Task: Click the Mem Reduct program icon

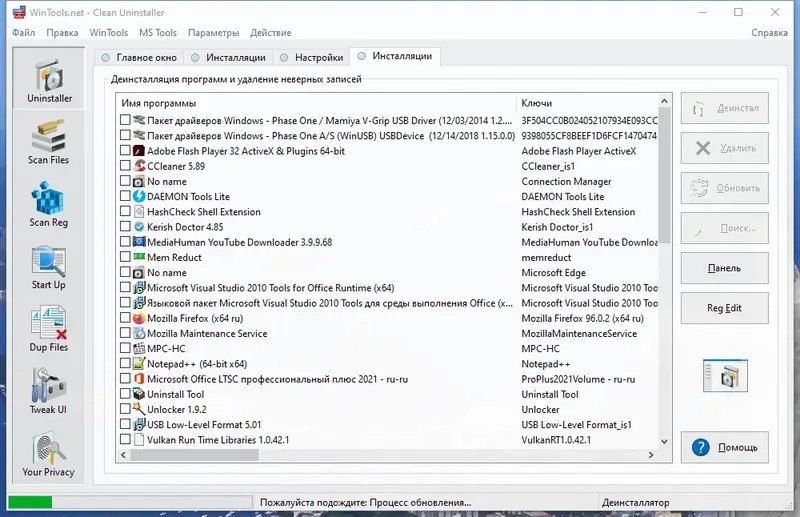Action: tap(139, 257)
